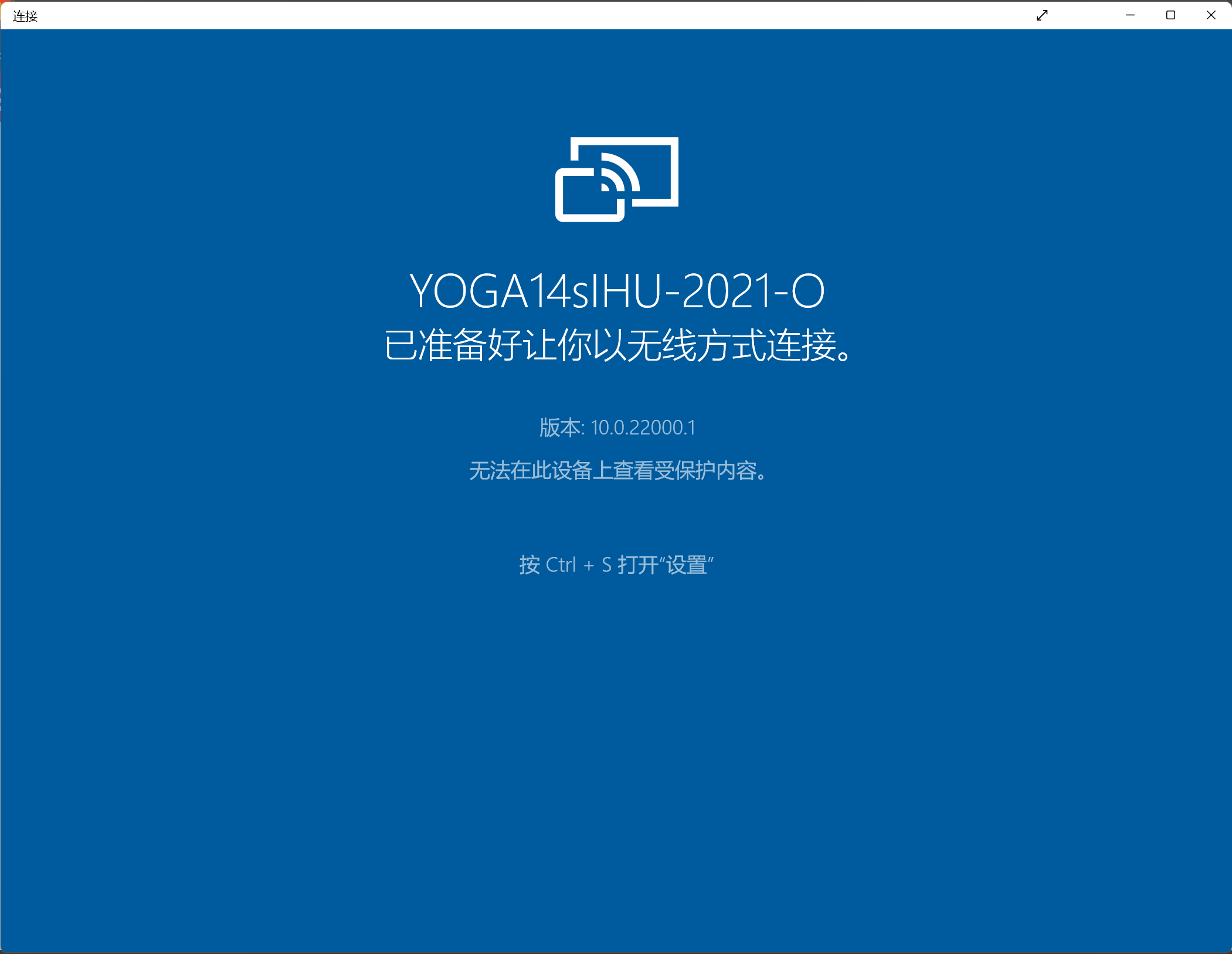The width and height of the screenshot is (1232, 954).
Task: Click the device name YOGA14sIHU-2021-O
Action: click(617, 291)
